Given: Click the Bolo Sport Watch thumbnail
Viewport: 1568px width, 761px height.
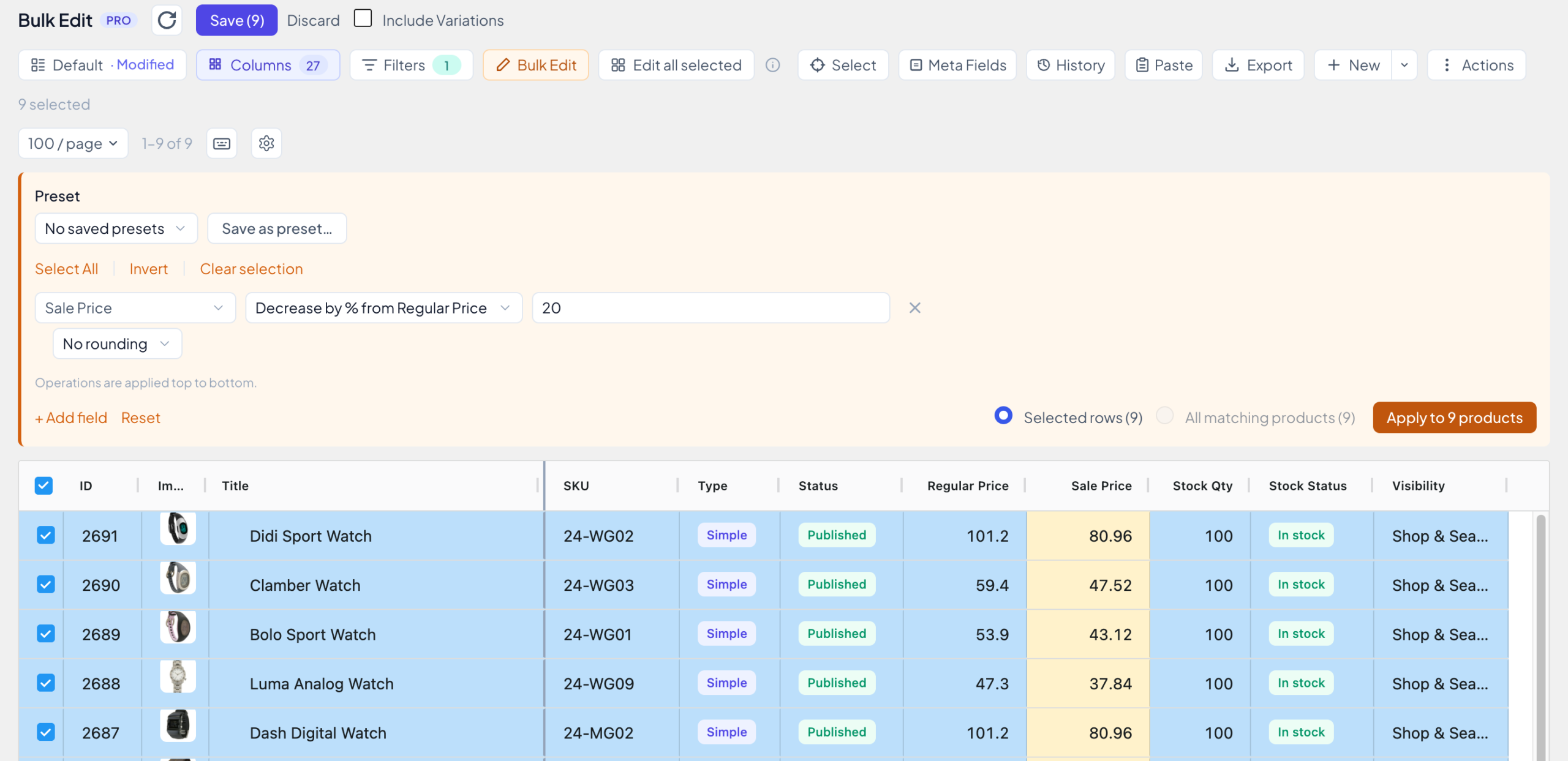Looking at the screenshot, I should (178, 627).
